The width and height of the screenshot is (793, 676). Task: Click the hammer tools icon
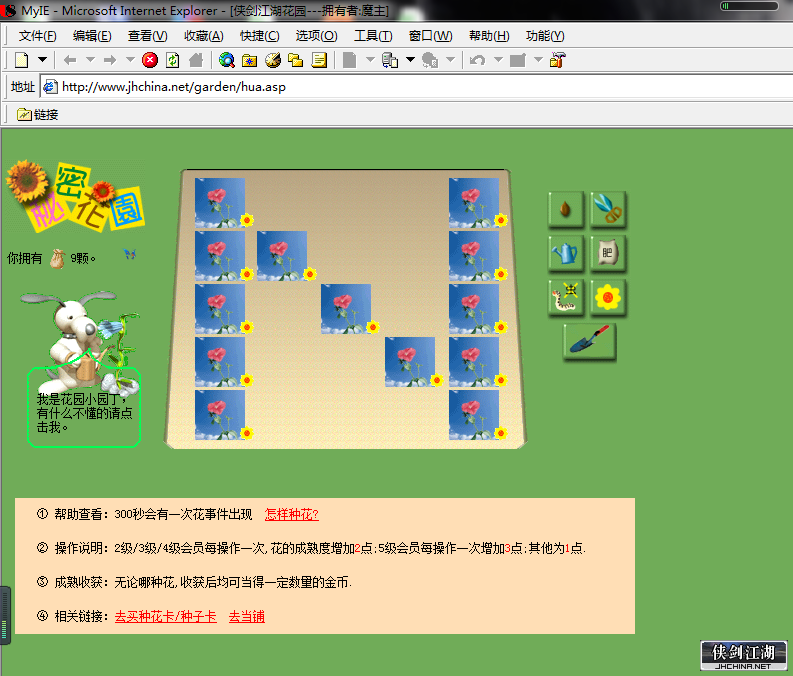pos(557,60)
